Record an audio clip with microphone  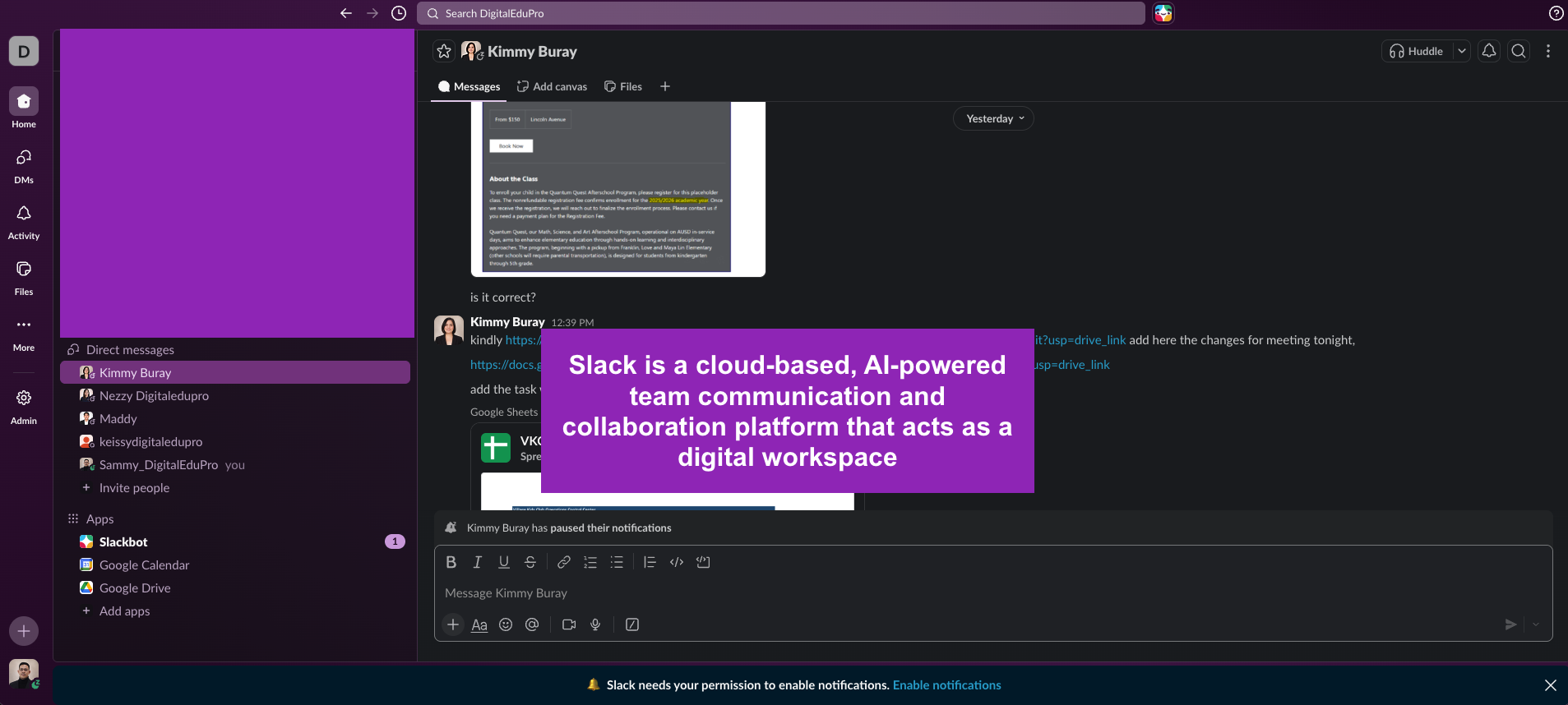[595, 624]
